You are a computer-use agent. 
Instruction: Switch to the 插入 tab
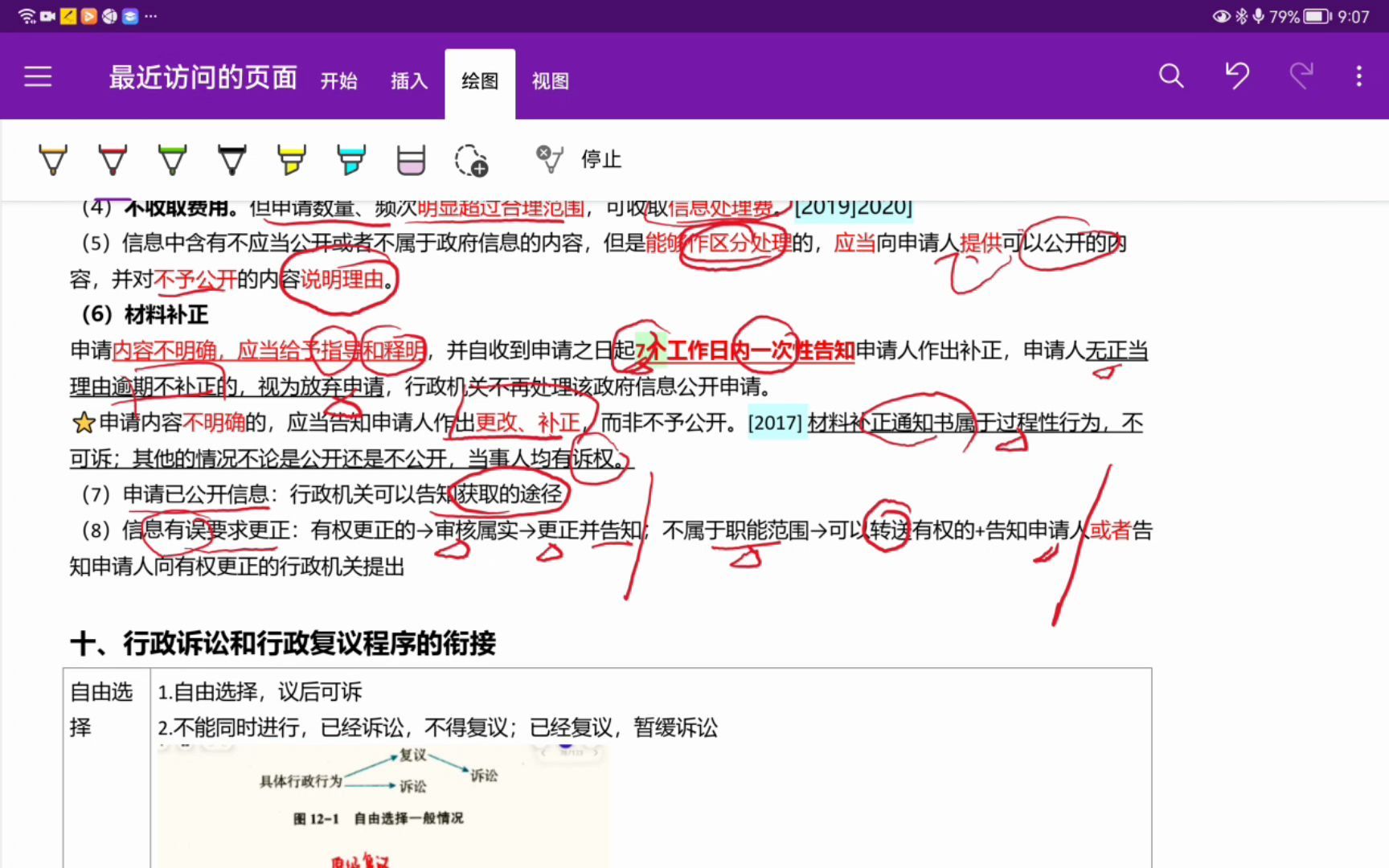click(409, 80)
